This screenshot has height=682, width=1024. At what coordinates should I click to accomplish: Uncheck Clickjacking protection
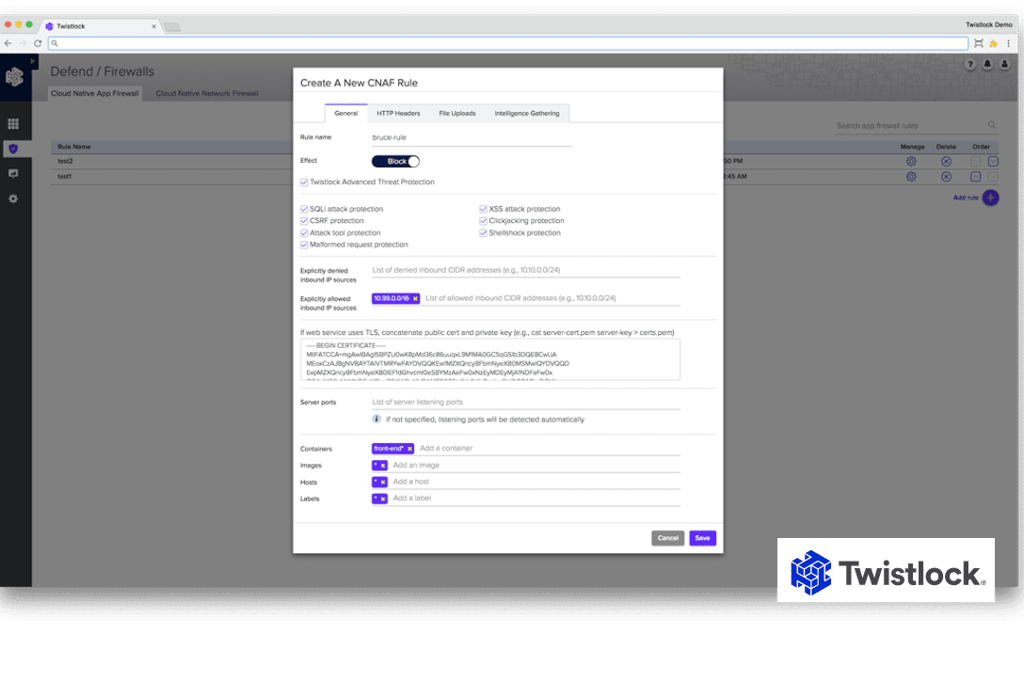click(483, 221)
